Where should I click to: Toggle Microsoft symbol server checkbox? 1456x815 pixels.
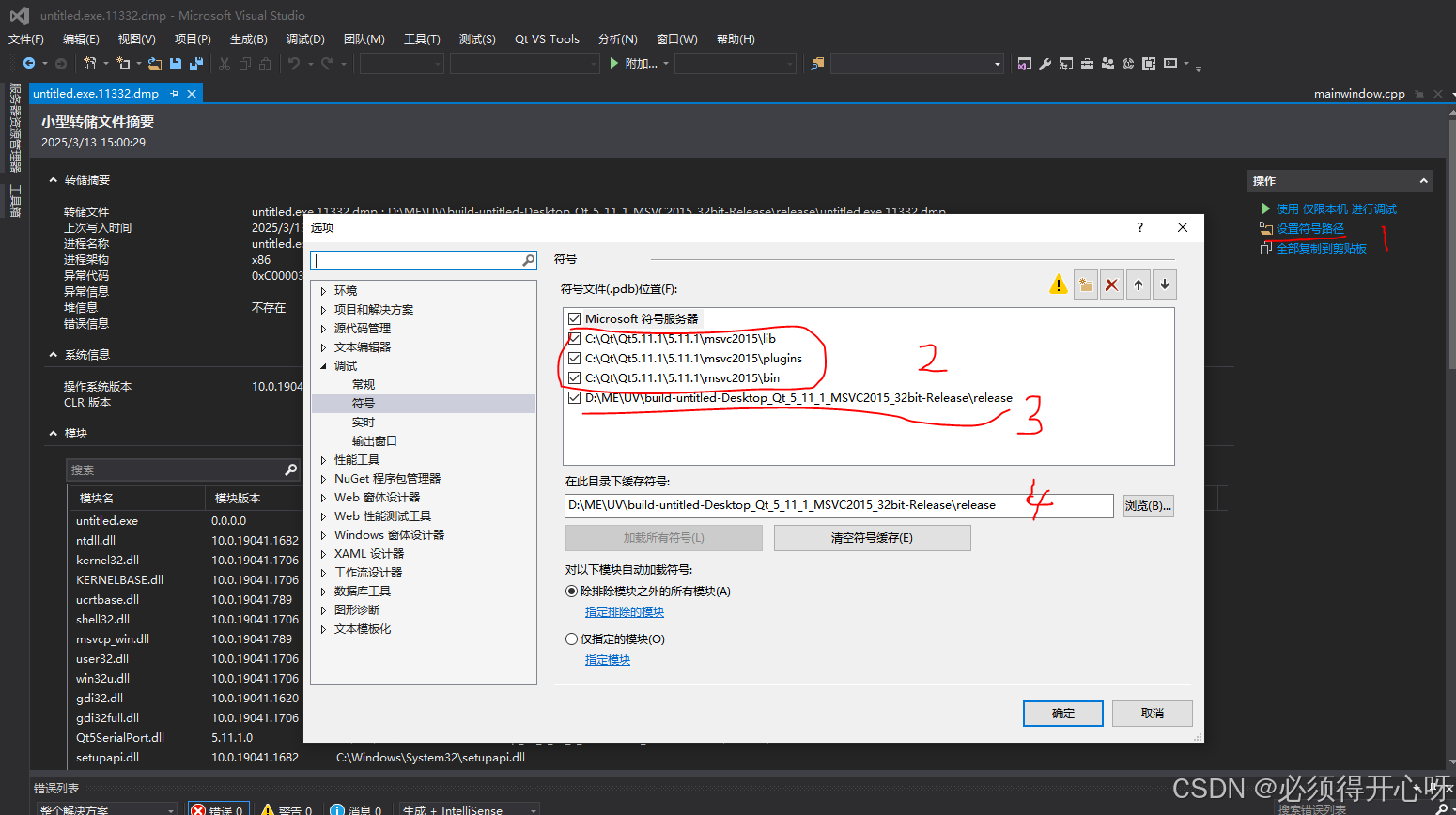[574, 319]
